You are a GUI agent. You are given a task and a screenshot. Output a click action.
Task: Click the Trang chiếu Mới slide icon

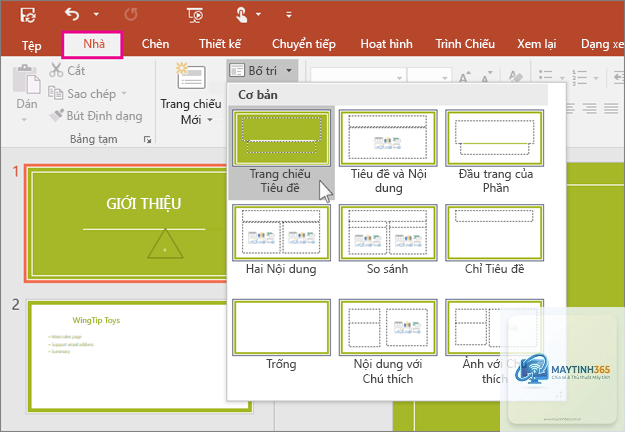pos(191,77)
